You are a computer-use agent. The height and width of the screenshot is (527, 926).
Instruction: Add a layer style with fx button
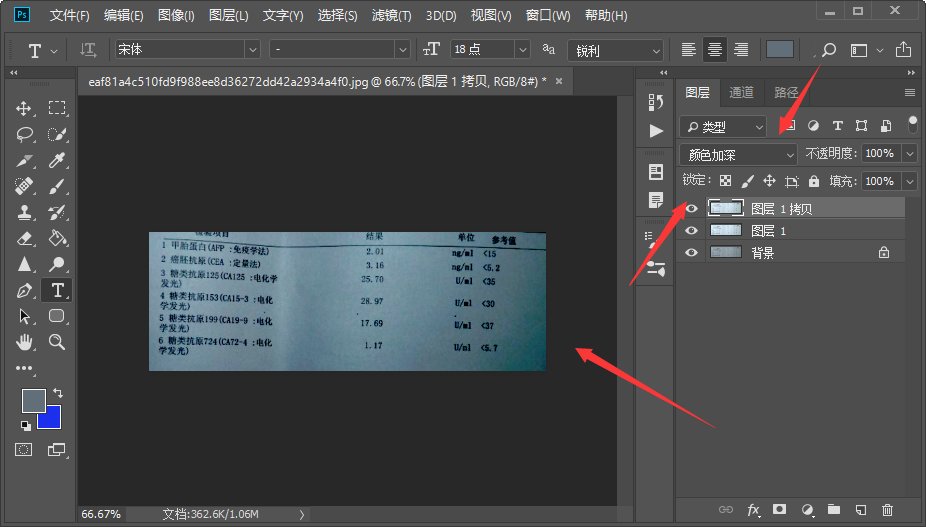[x=754, y=510]
